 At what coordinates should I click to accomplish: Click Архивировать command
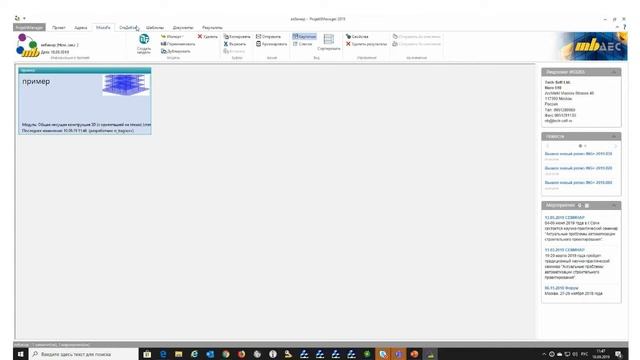(x=271, y=44)
